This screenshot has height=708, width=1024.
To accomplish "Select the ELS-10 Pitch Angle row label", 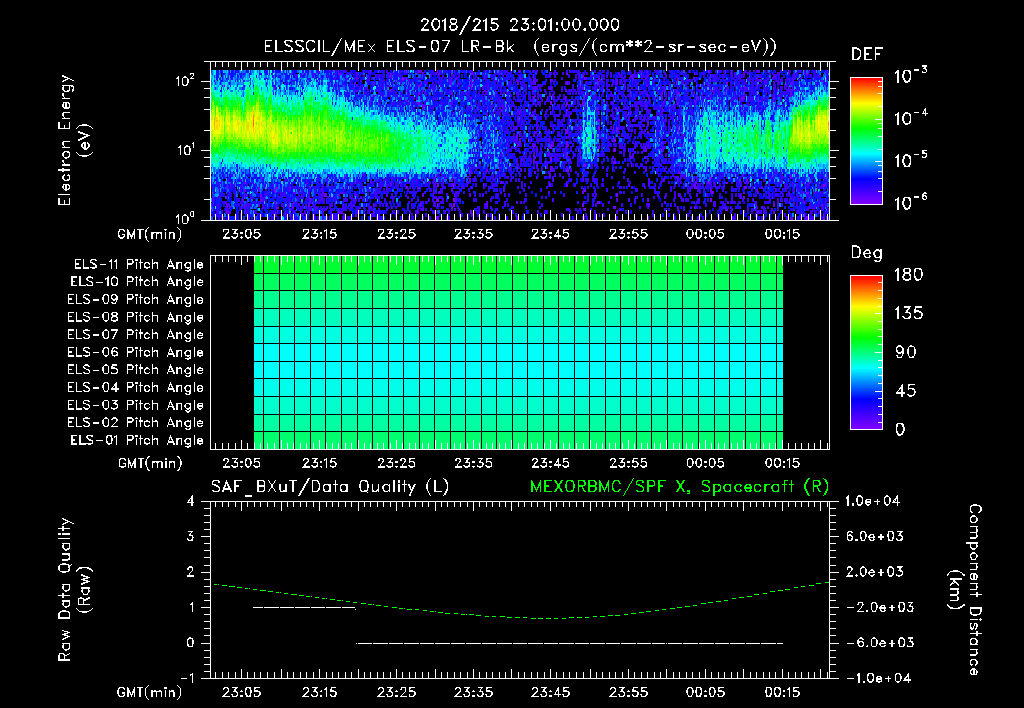I will click(137, 282).
